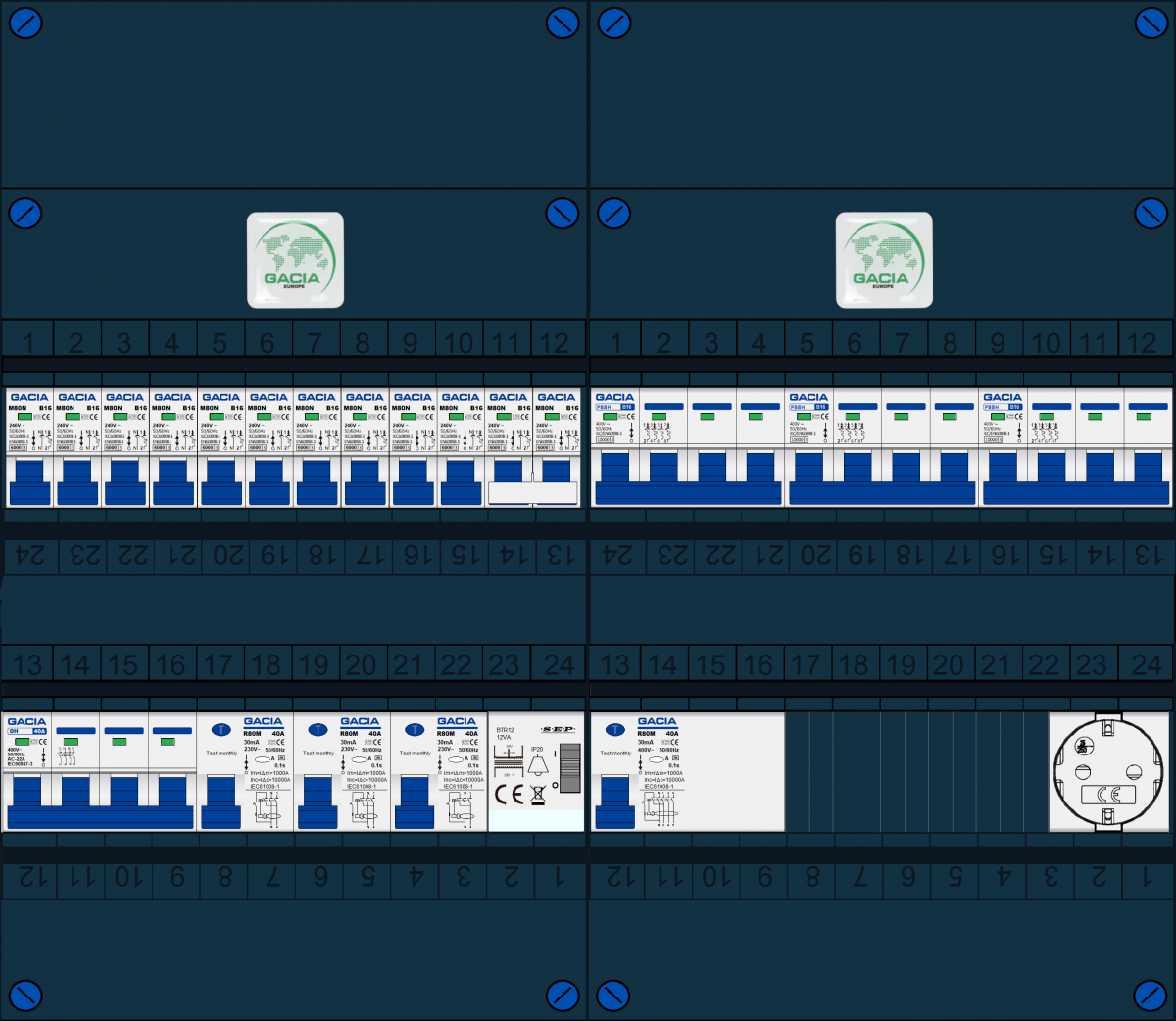Click the S.E.P brand logo on the transformer
The height and width of the screenshot is (1021, 1176).
pos(558,730)
